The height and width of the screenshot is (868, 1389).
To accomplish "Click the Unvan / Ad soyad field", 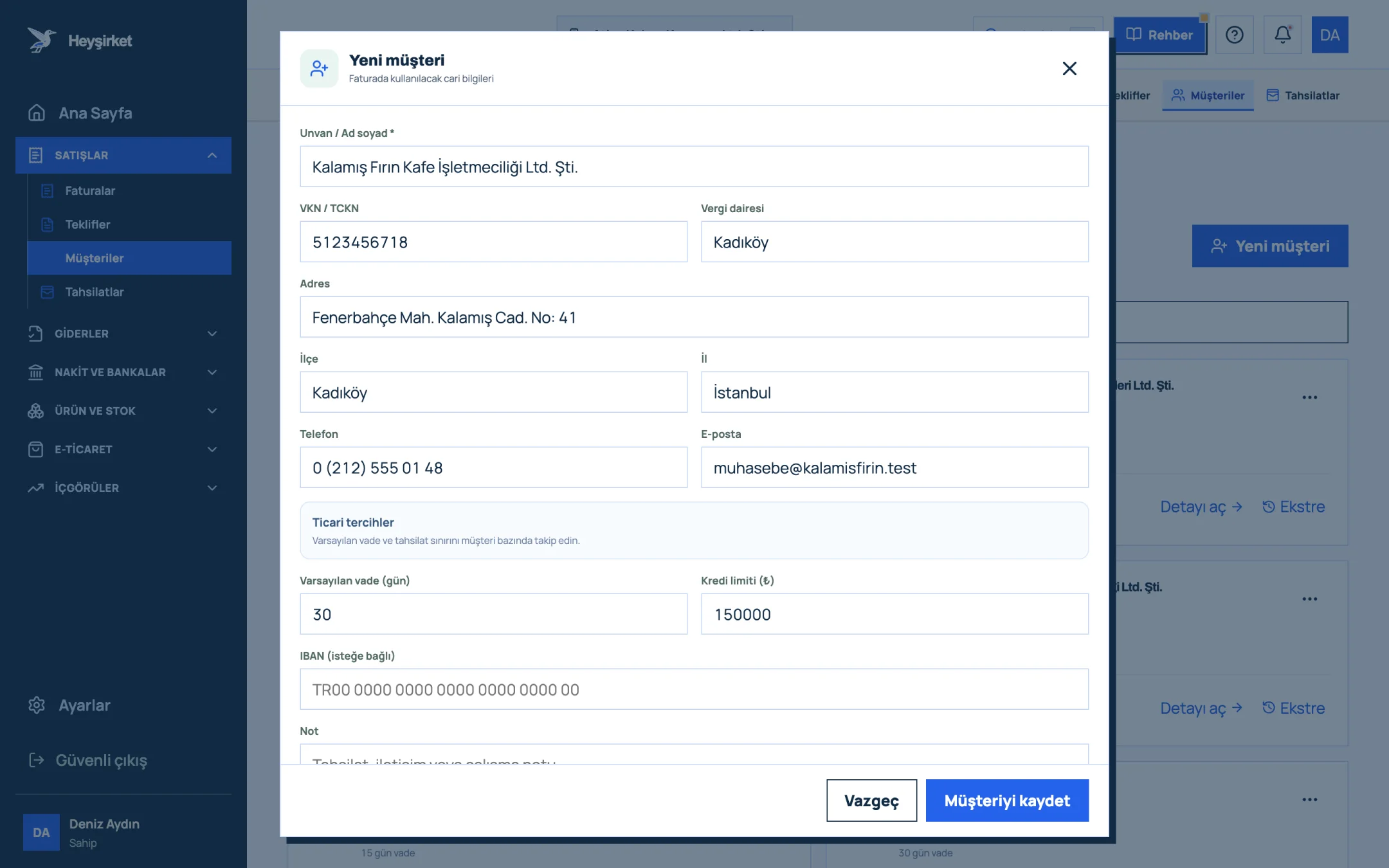I will point(694,167).
